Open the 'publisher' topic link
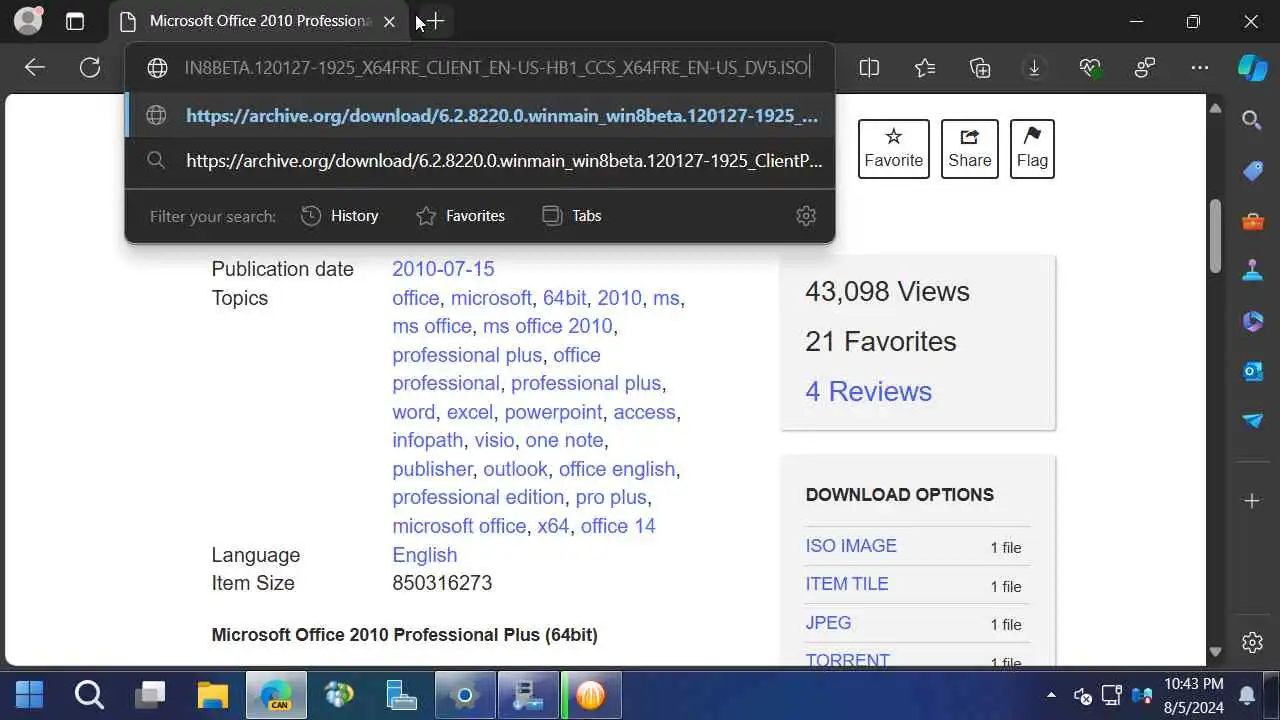 pyautogui.click(x=432, y=469)
